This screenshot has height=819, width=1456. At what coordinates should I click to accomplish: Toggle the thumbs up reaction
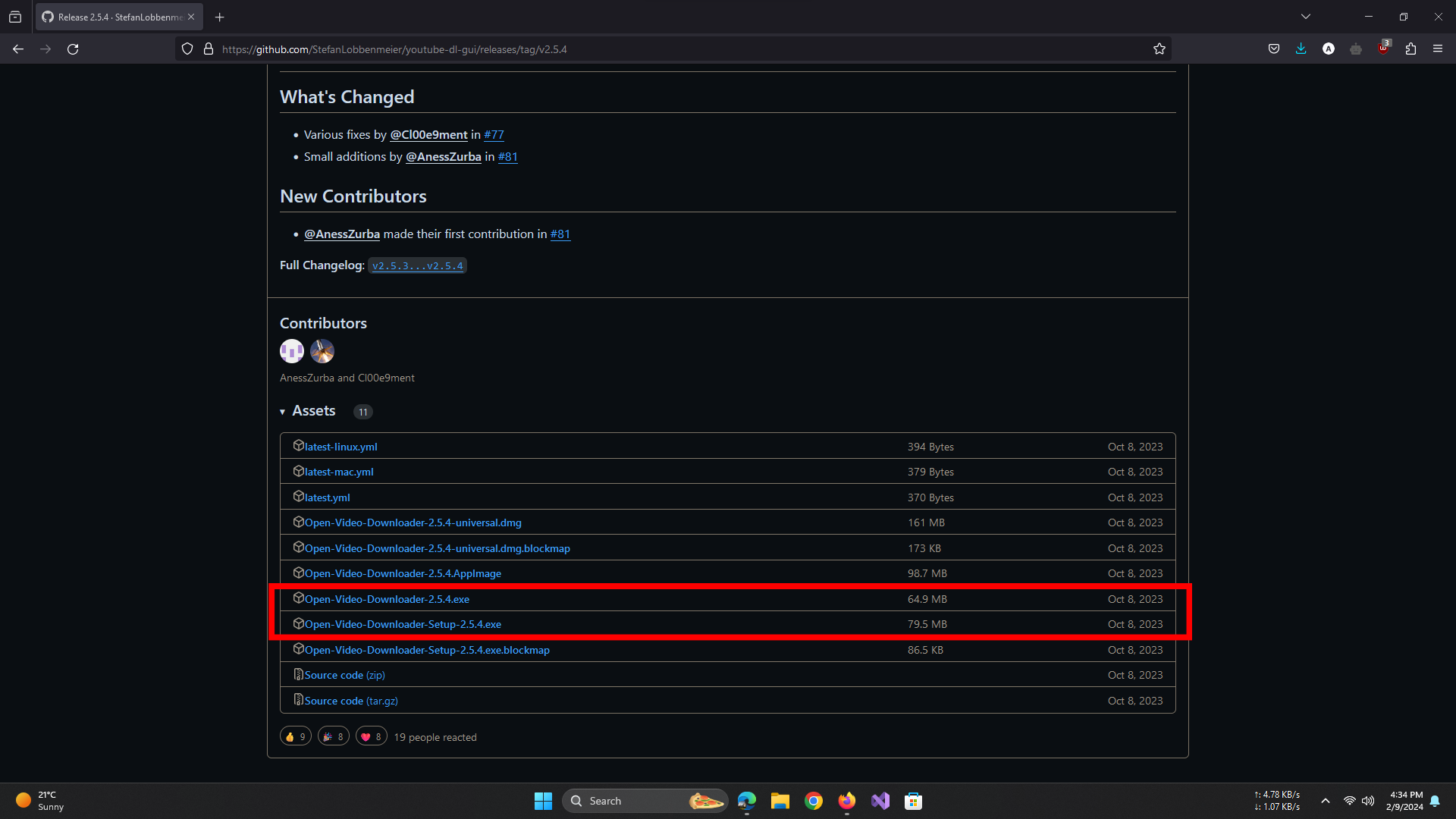(x=295, y=736)
